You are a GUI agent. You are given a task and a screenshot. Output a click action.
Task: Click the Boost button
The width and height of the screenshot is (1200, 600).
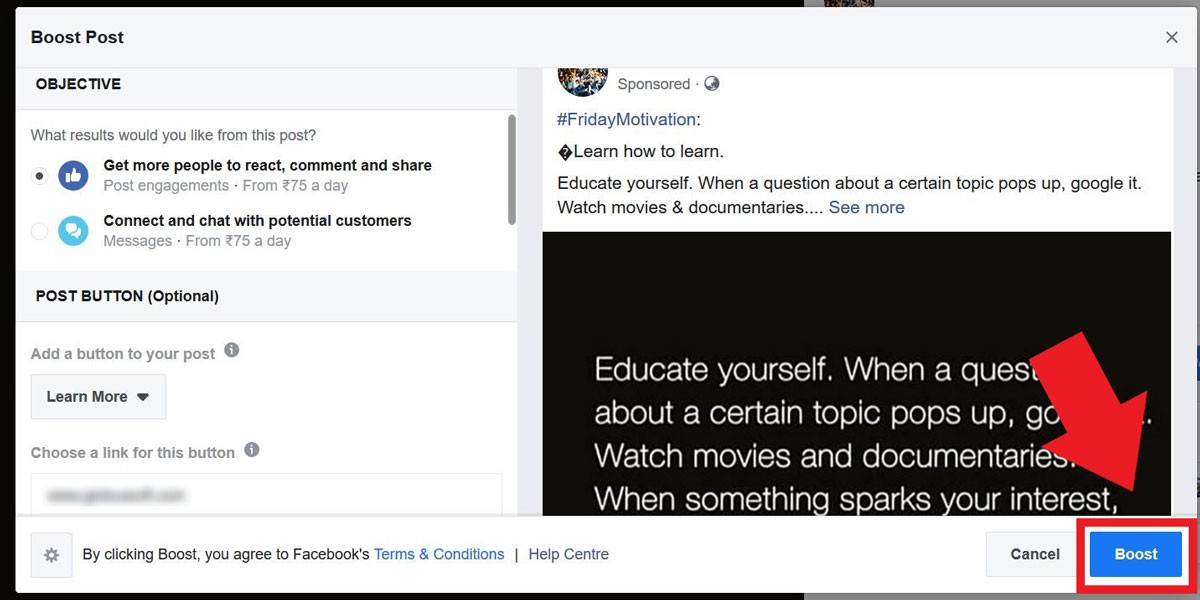(1135, 554)
